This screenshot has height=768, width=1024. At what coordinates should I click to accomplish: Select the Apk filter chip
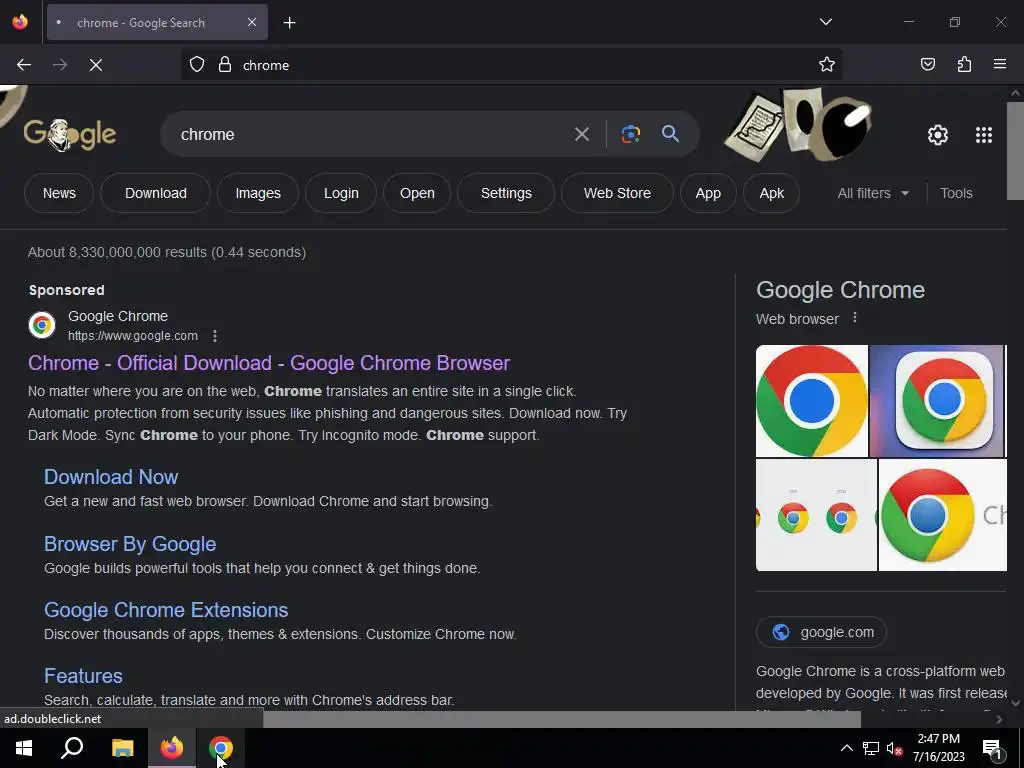(771, 193)
